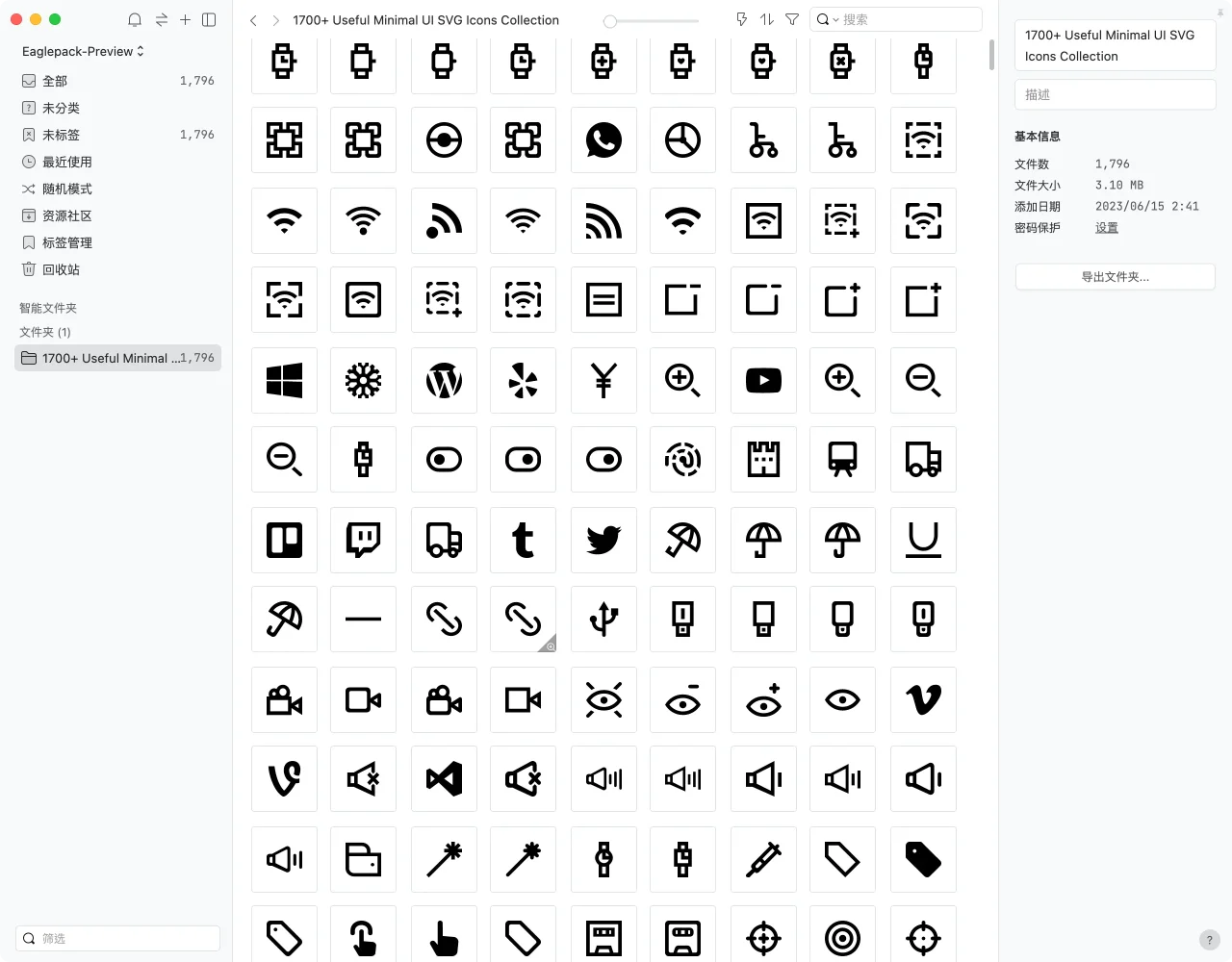Open 最近使用 in the sidebar
This screenshot has height=962, width=1232.
click(118, 162)
